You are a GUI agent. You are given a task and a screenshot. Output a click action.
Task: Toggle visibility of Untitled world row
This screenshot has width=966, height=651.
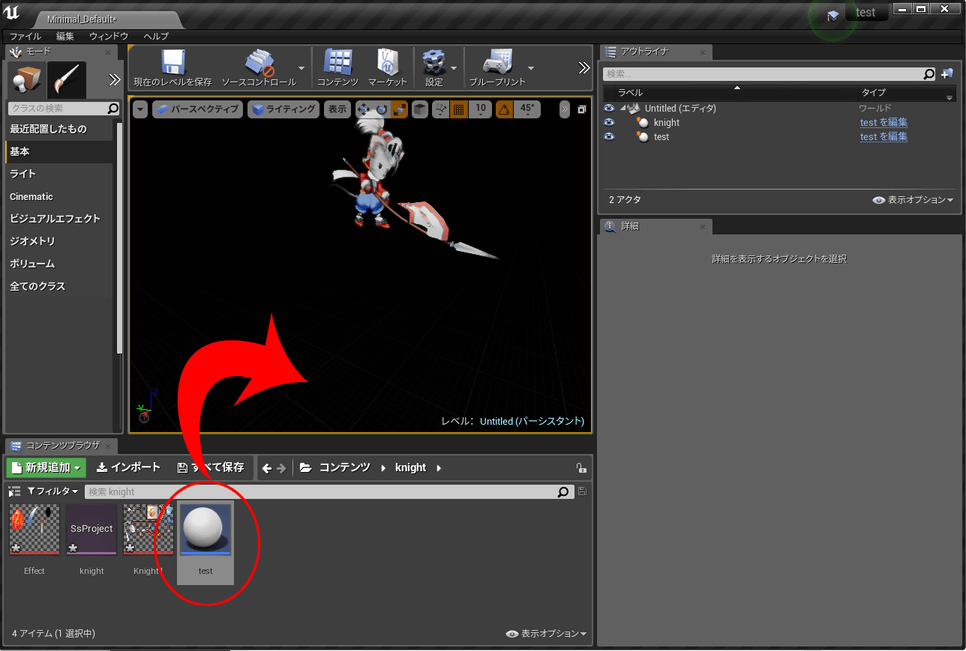pos(609,108)
